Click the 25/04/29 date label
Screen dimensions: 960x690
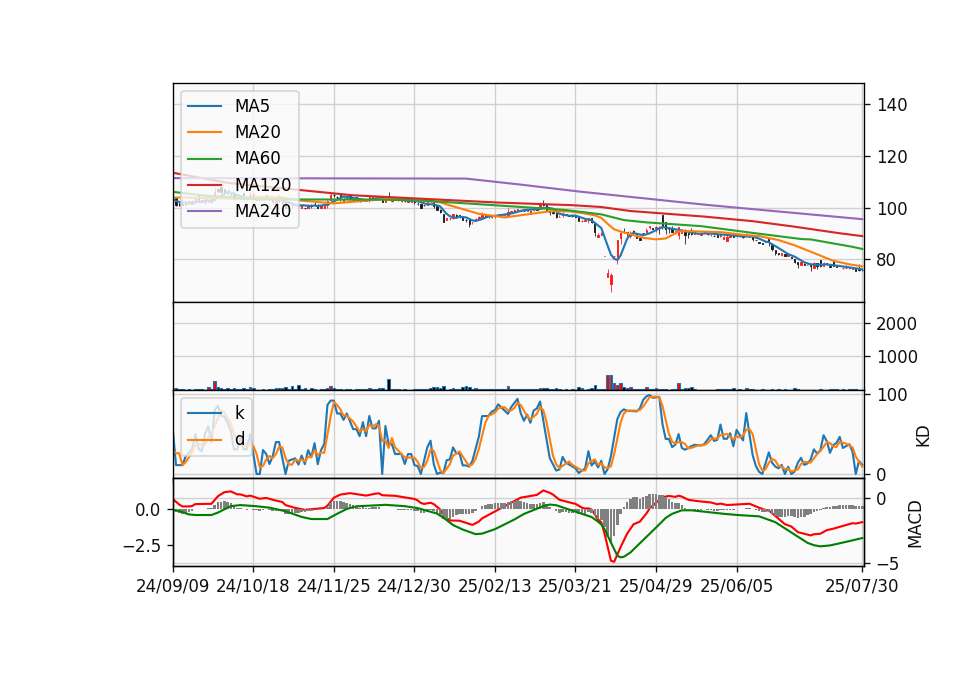[x=656, y=586]
